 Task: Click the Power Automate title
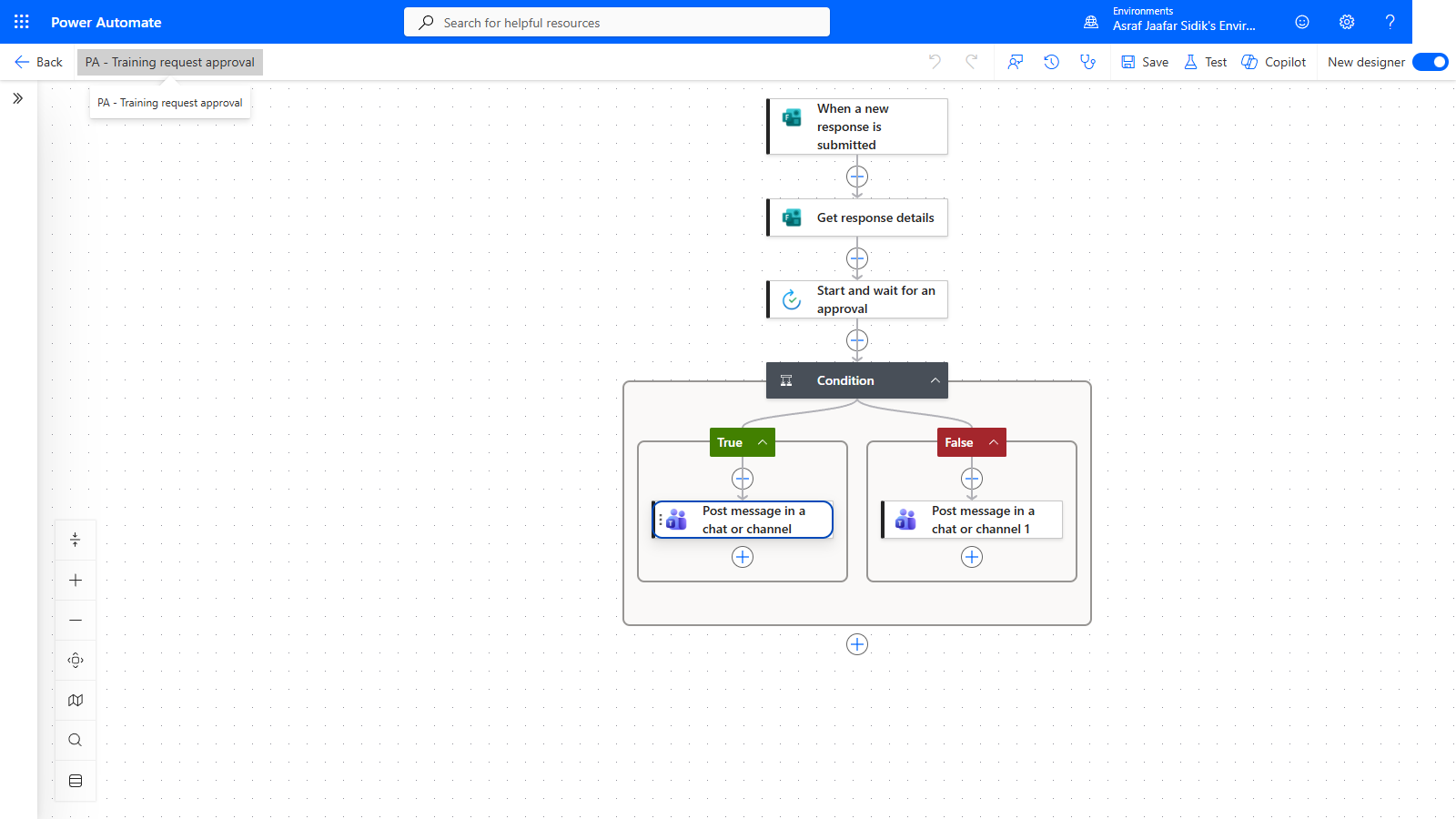coord(106,22)
